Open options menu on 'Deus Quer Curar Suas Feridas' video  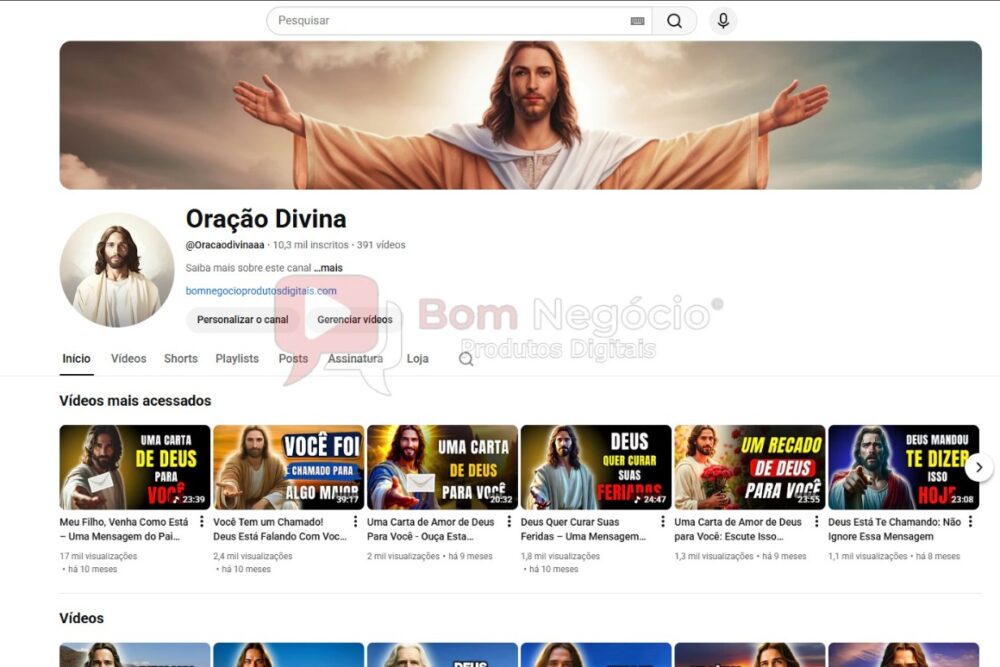662,522
